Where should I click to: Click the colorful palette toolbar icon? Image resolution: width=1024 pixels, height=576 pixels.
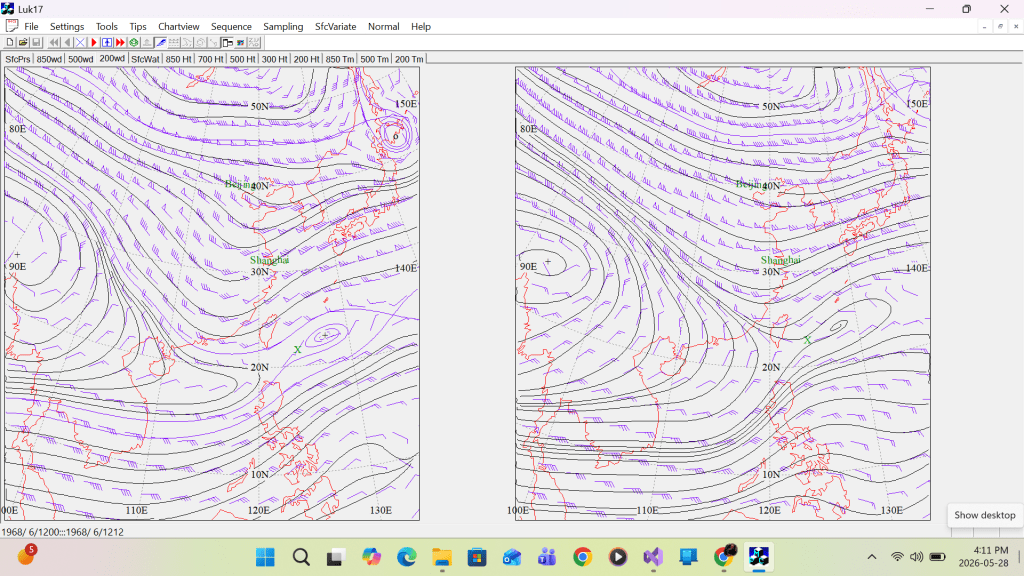240,42
